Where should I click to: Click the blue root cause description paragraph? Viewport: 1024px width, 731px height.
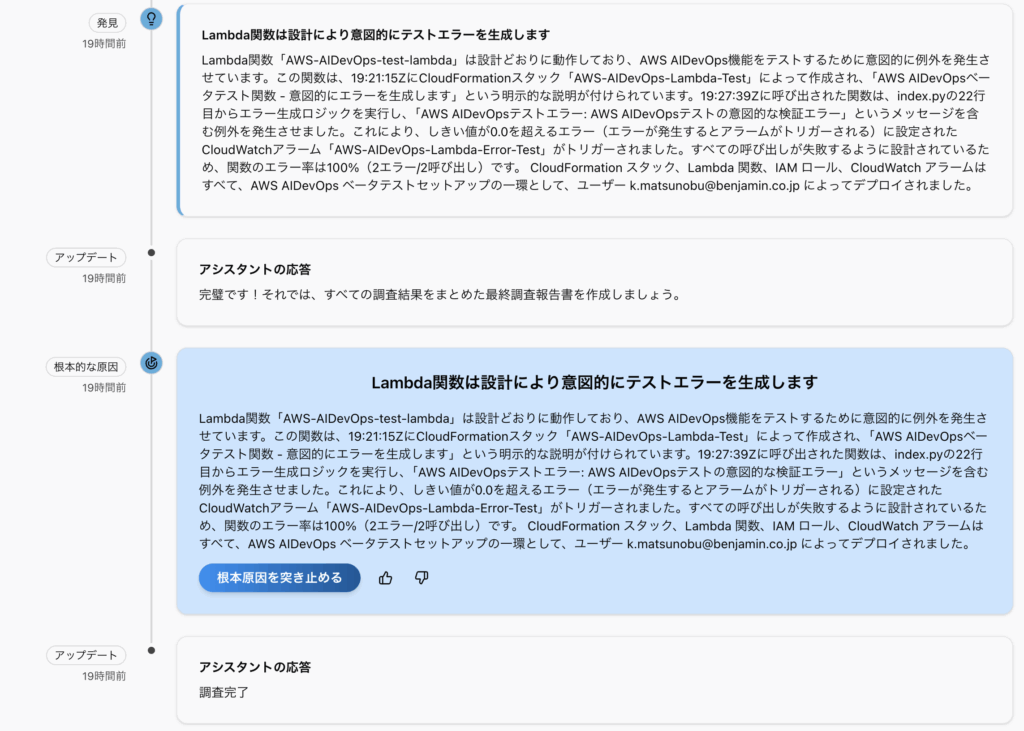pyautogui.click(x=594, y=480)
